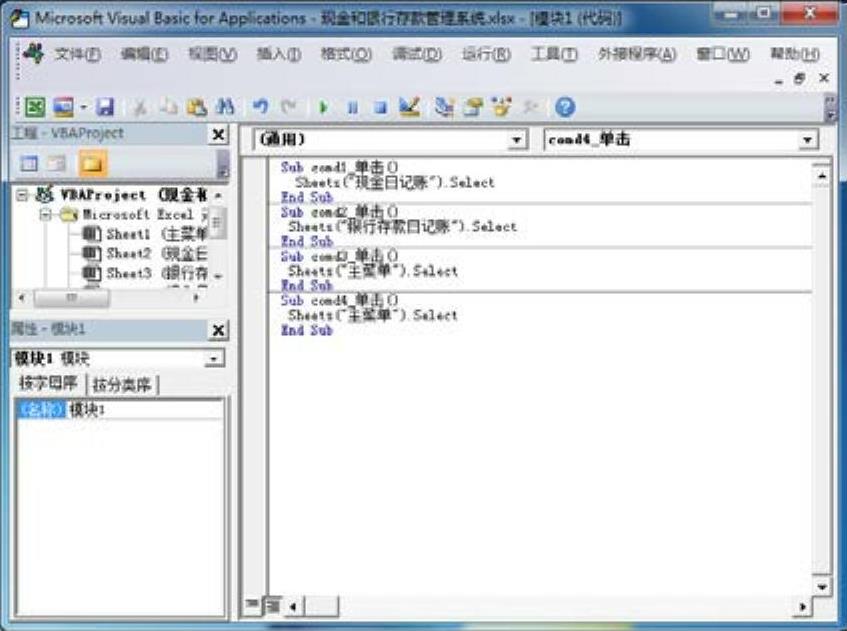Open the 窗口(W) menu
847x631 pixels.
click(x=723, y=54)
